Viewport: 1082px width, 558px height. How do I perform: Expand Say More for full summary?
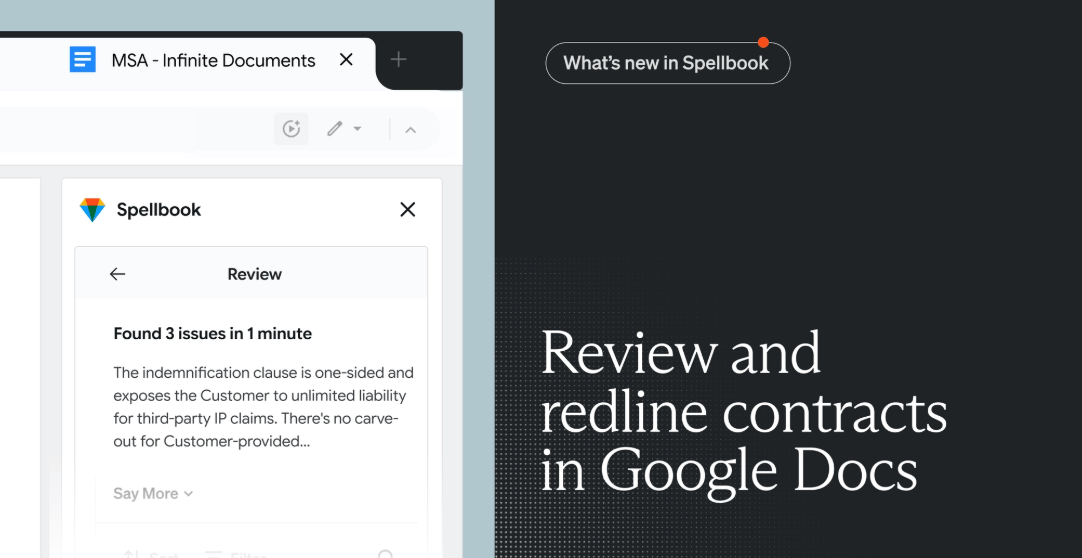153,494
